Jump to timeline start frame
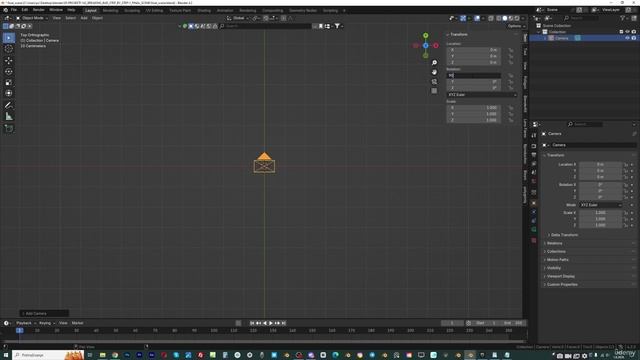 point(252,323)
